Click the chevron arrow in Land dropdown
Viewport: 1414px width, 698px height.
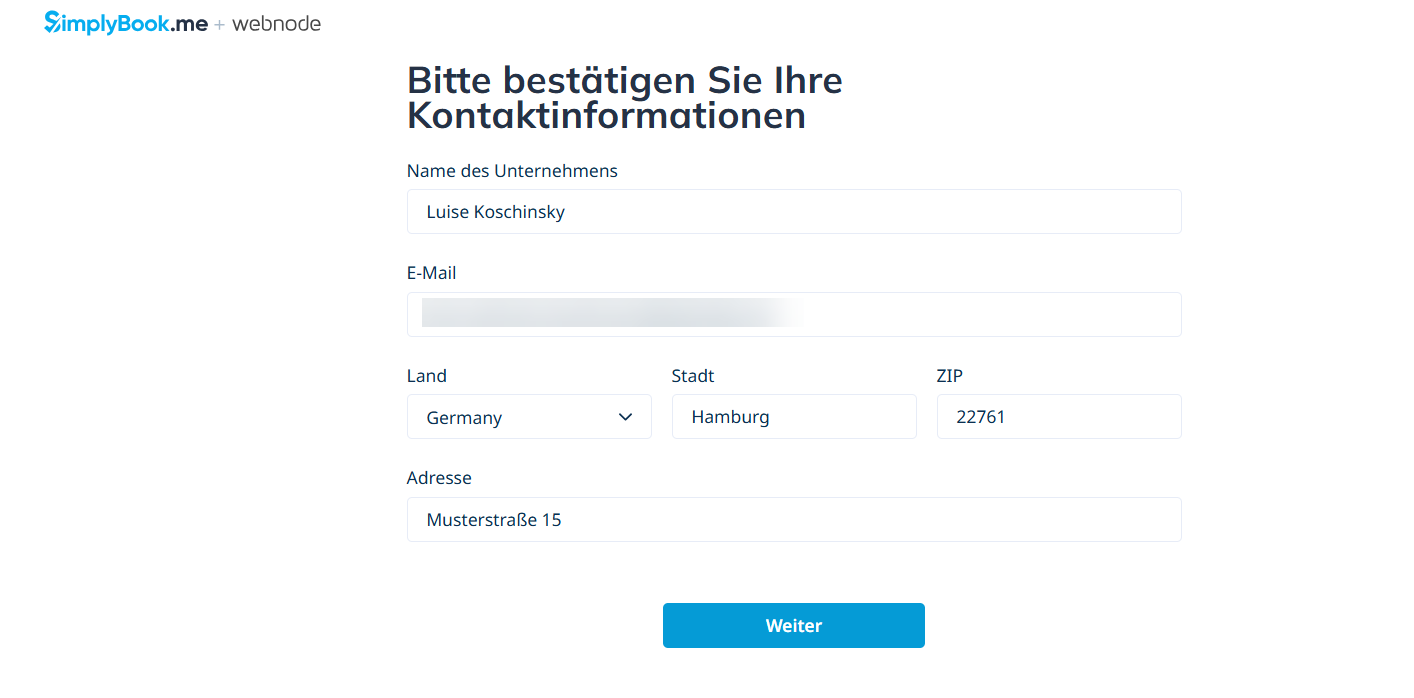click(626, 417)
